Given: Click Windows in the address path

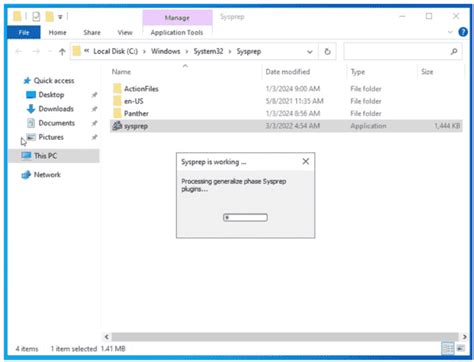Looking at the screenshot, I should (166, 51).
